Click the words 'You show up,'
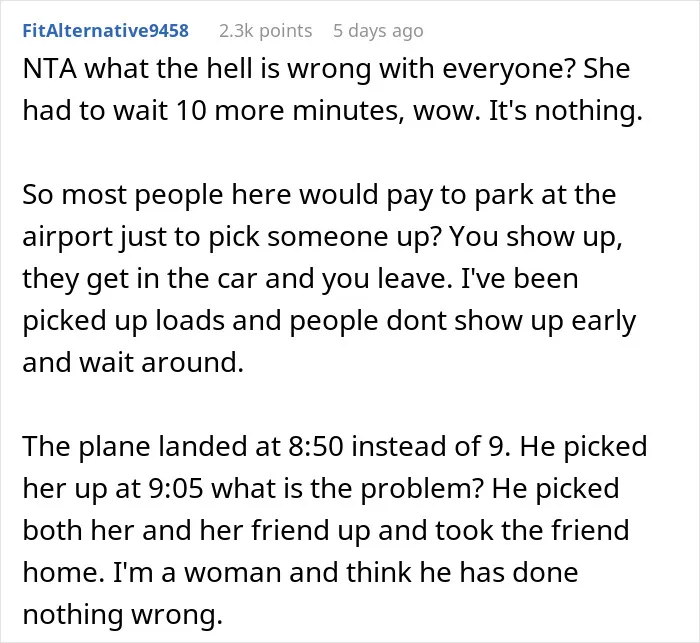700x643 pixels. coord(535,237)
